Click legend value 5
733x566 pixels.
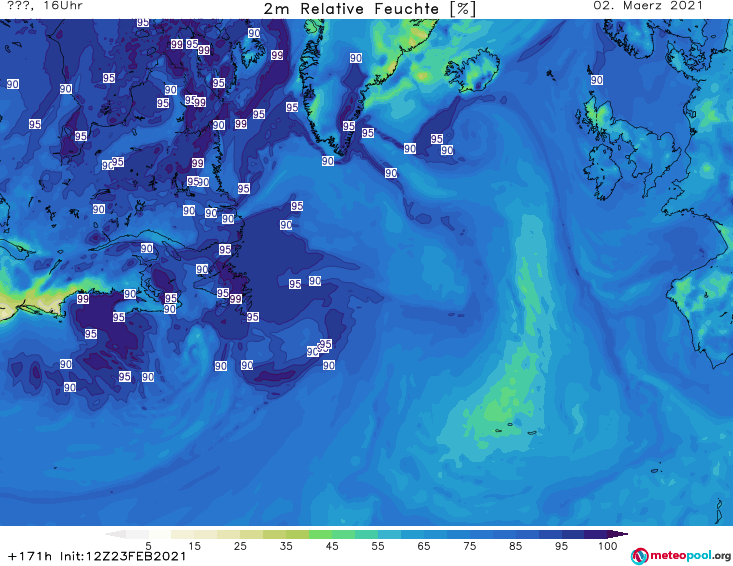(148, 546)
